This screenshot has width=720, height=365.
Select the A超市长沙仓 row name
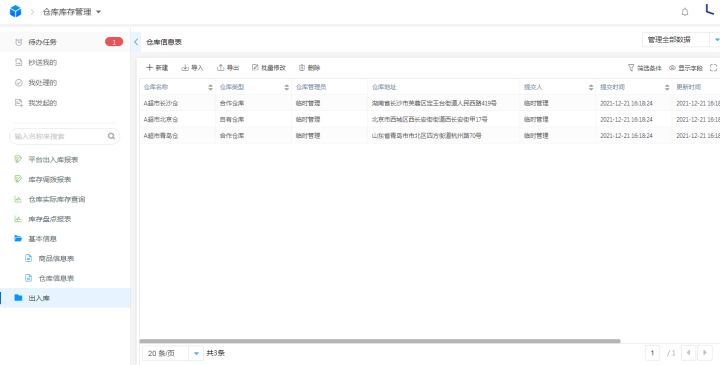tap(161, 103)
